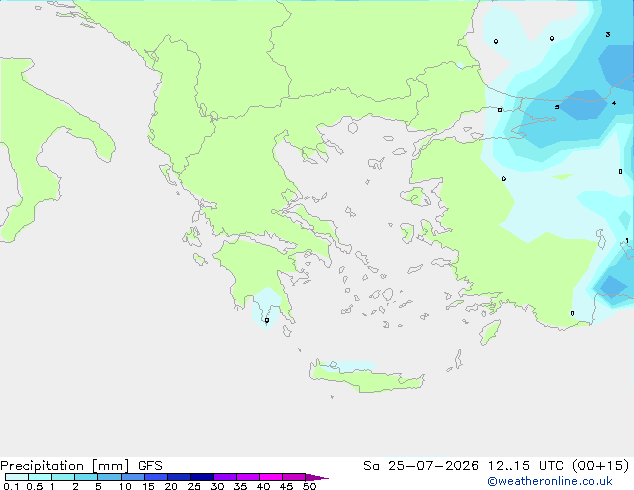
Task: Click the '12..15 UTC' time text
Action: [x=526, y=466]
